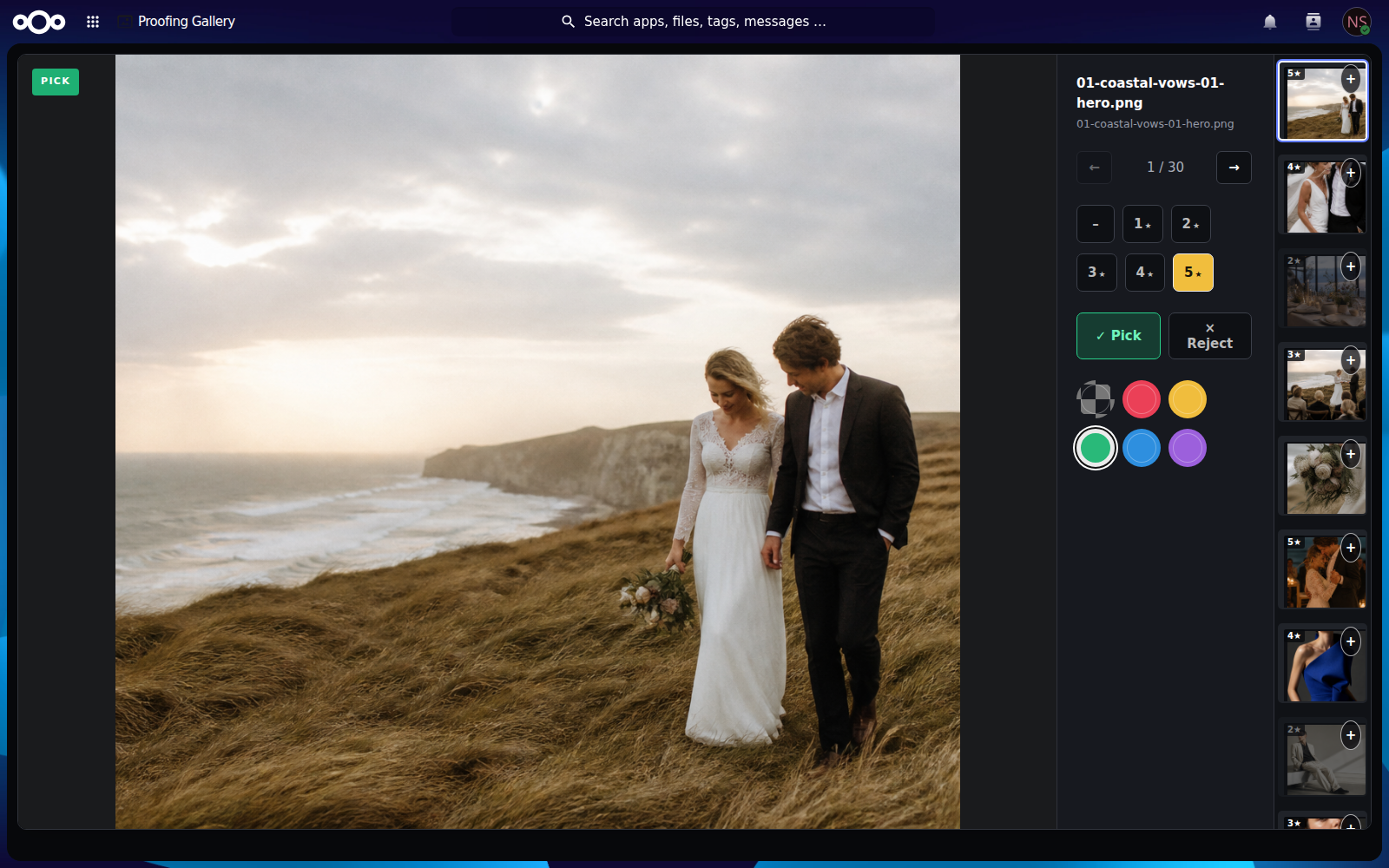Apply the purple color label
The height and width of the screenshot is (868, 1389).
(1188, 448)
